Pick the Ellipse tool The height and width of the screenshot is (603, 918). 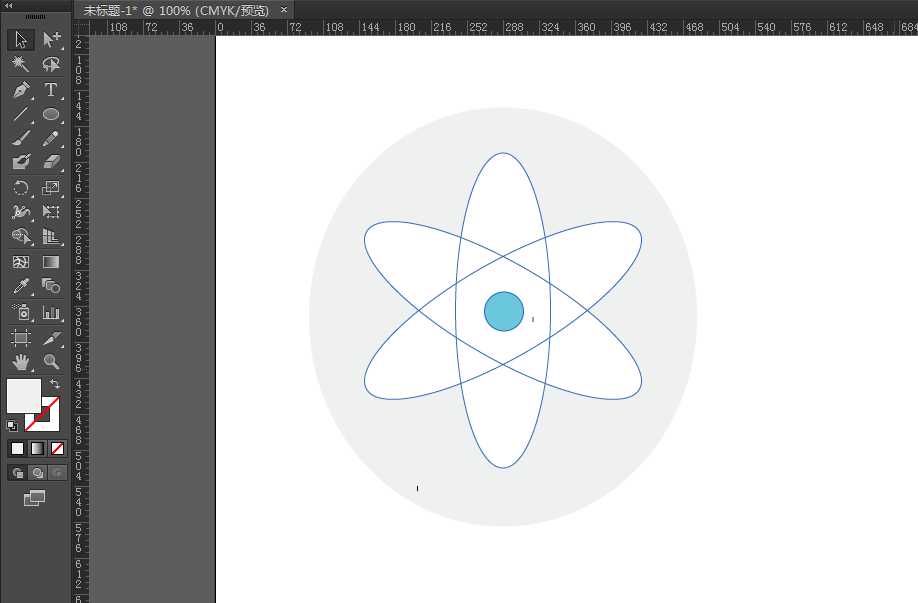point(52,113)
